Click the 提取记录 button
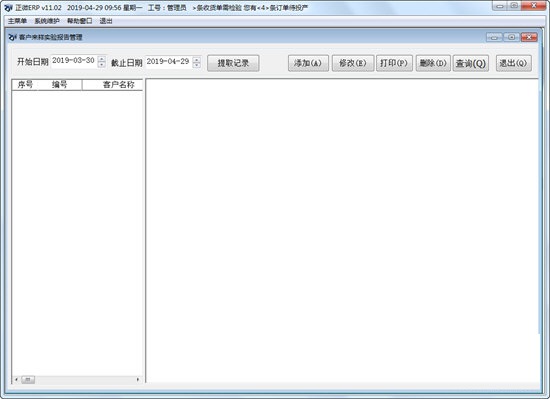 (x=233, y=63)
